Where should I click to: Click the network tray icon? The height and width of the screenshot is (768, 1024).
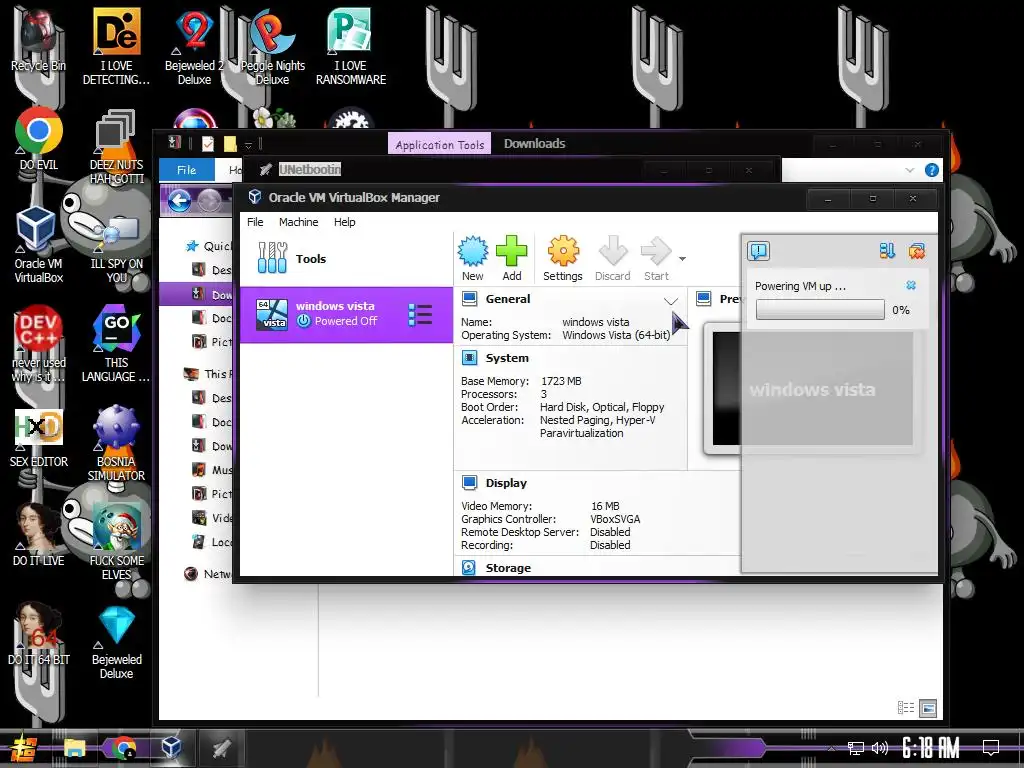pos(856,748)
